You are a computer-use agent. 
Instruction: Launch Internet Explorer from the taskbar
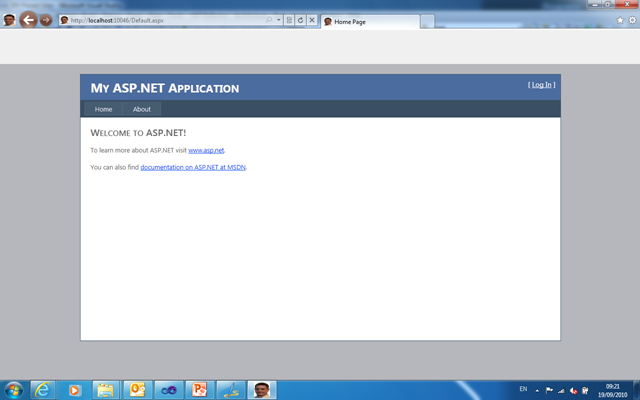coord(42,390)
